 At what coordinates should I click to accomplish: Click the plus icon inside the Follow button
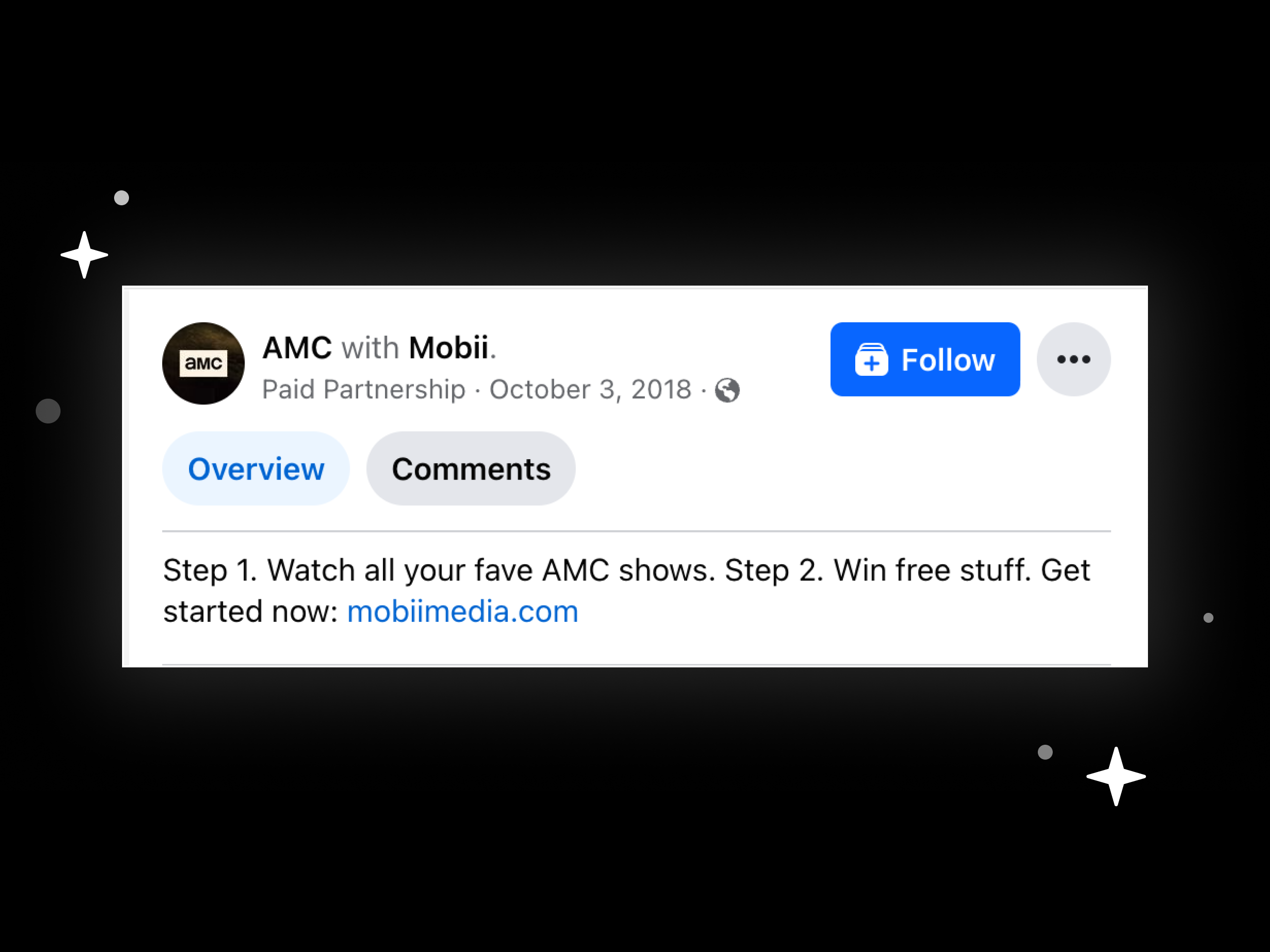click(x=871, y=360)
